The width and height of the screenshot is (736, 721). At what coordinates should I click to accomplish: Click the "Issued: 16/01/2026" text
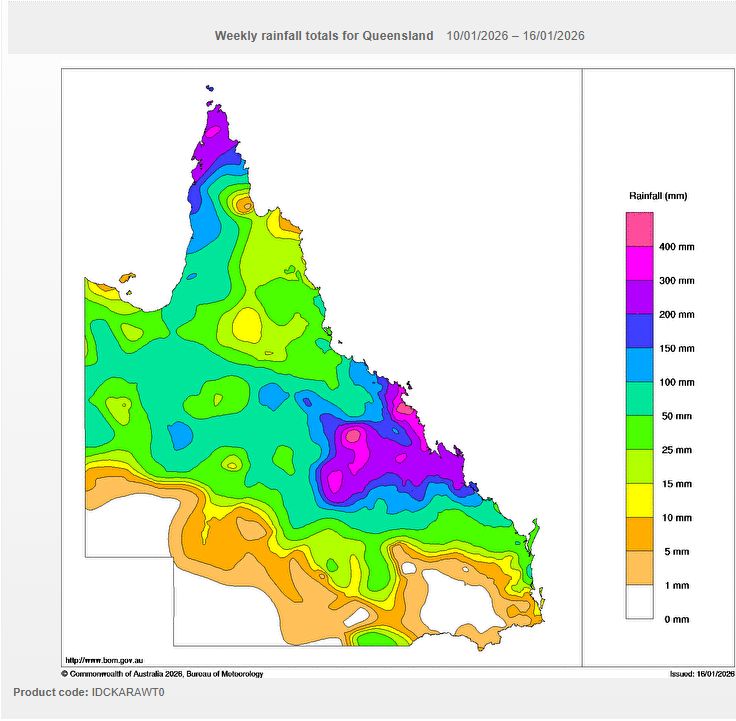pos(701,674)
